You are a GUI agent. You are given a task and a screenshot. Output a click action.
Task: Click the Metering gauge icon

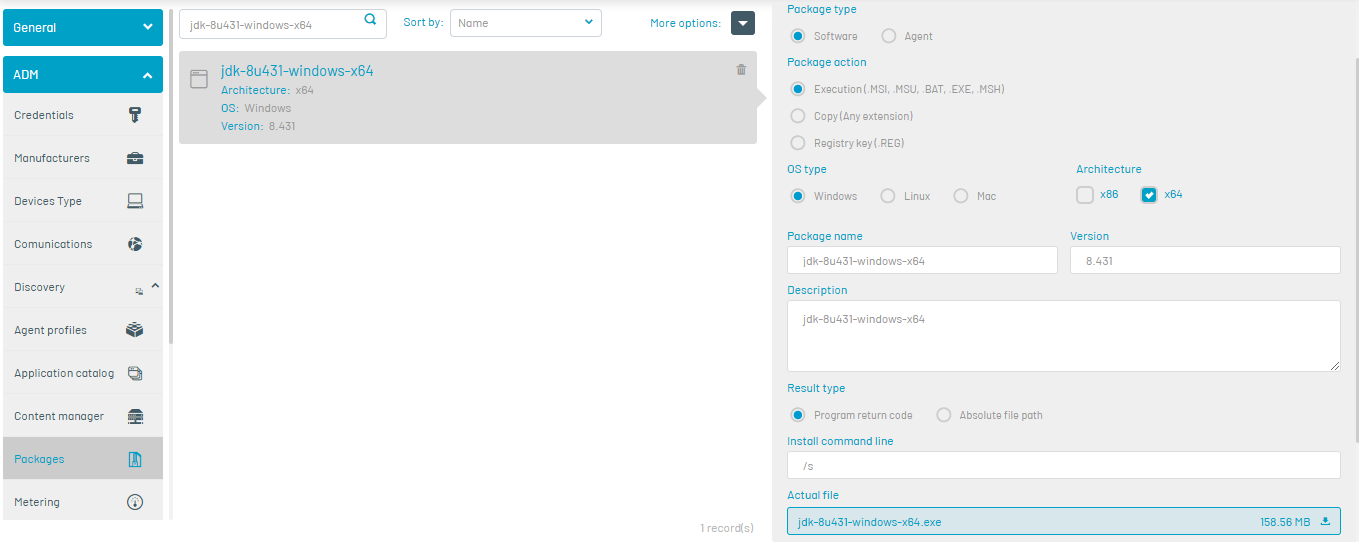click(135, 502)
